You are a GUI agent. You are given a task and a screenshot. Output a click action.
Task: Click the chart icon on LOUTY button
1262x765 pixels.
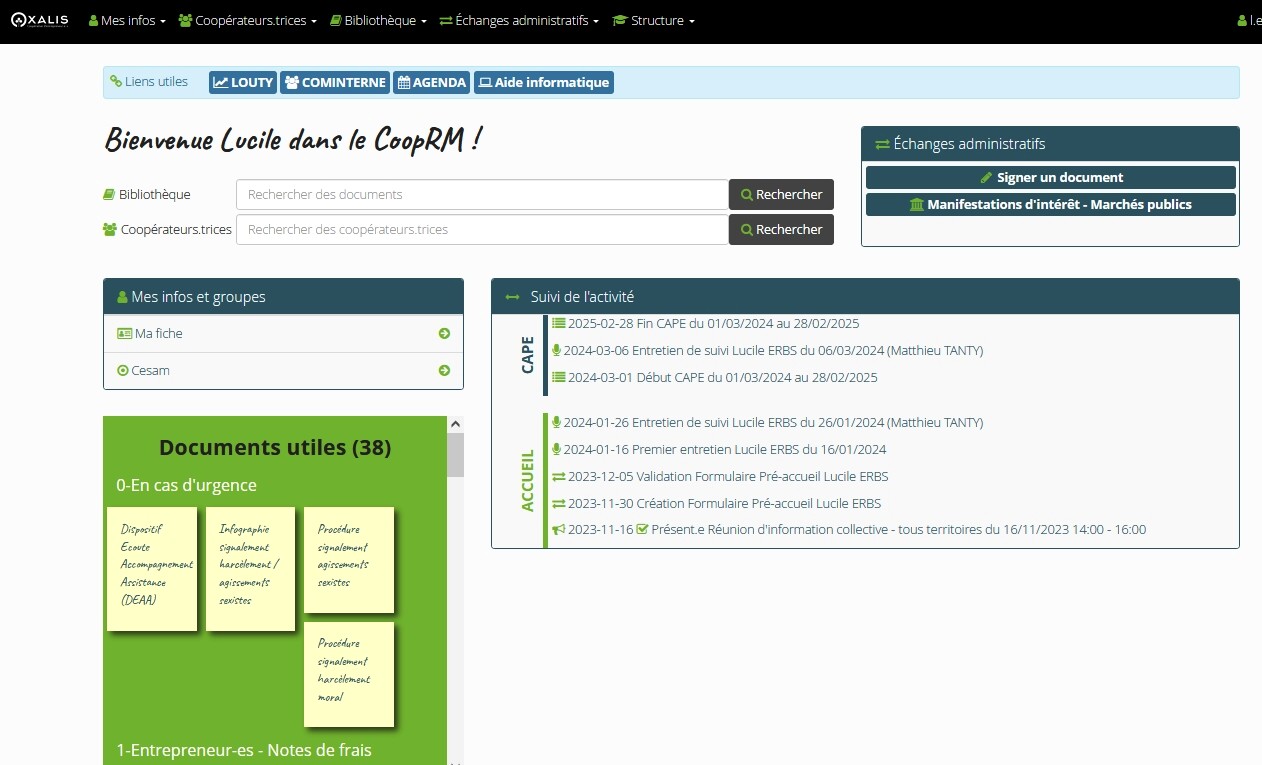[x=221, y=83]
